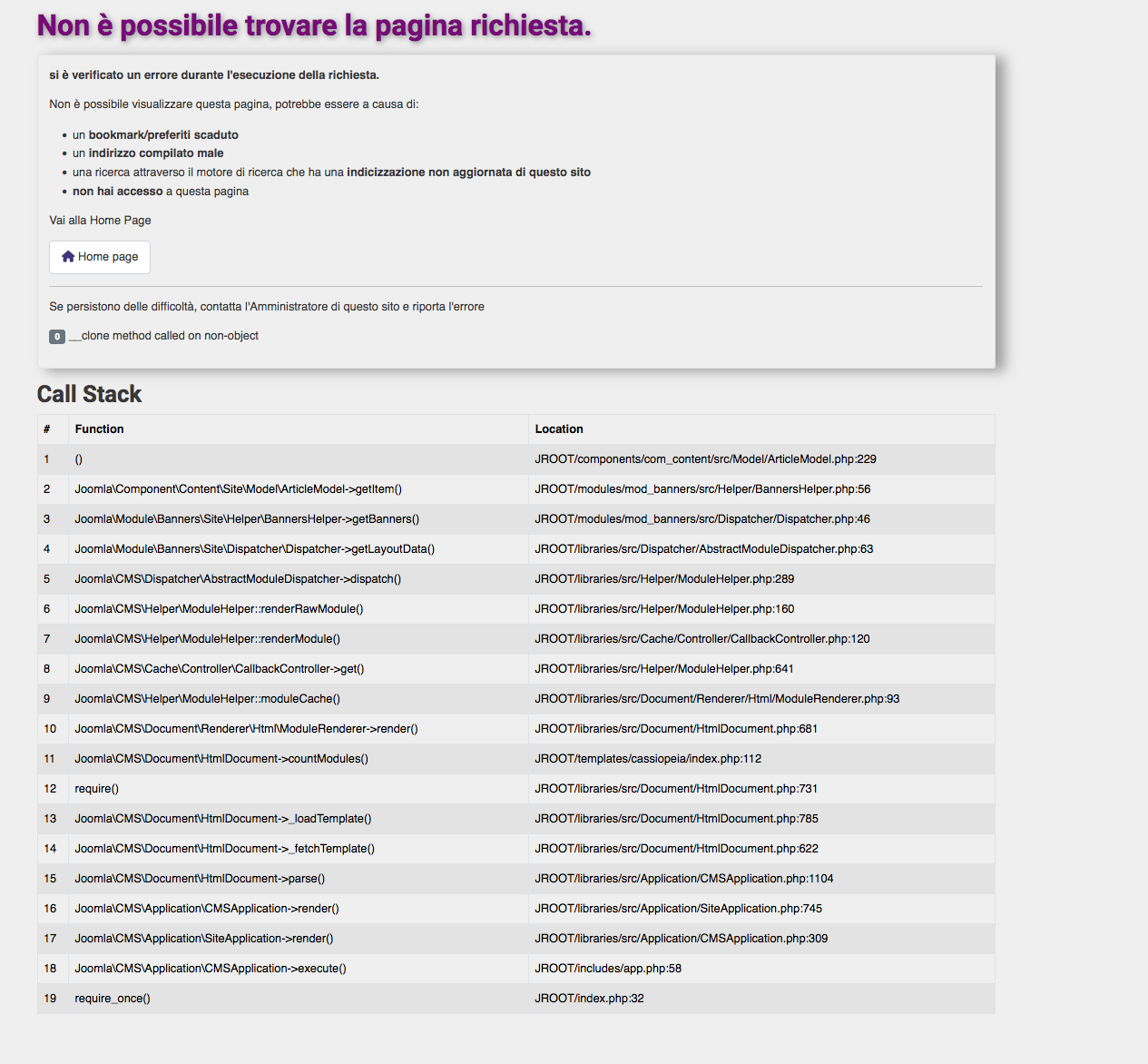Screen dimensions: 1148x1064
Task: Click the Call Stack heading
Action: [x=89, y=394]
